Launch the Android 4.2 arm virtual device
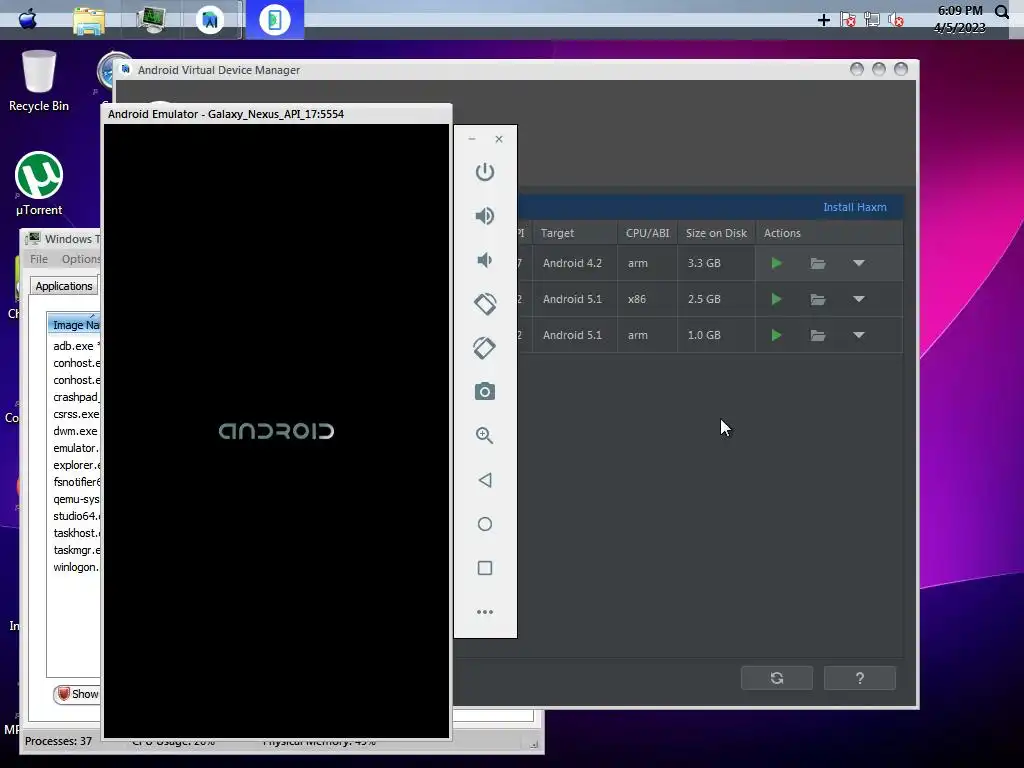Viewport: 1024px width, 768px height. point(776,263)
